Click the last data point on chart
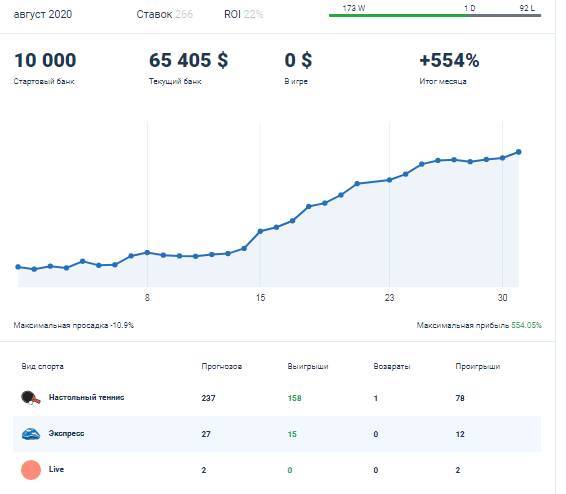This screenshot has width=566, height=494. 518,152
